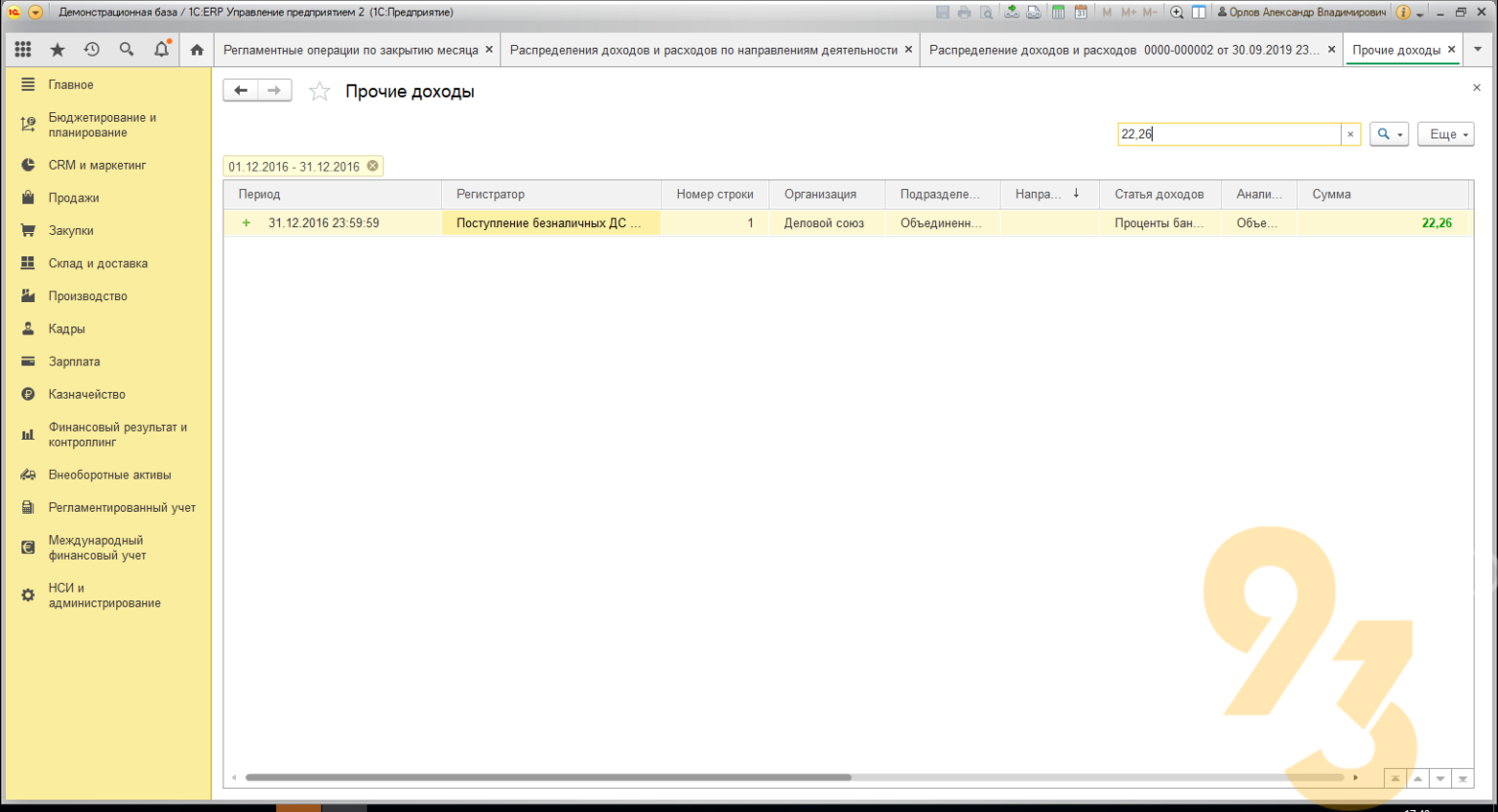
Task: Navigate forward with right arrow button
Action: (275, 91)
